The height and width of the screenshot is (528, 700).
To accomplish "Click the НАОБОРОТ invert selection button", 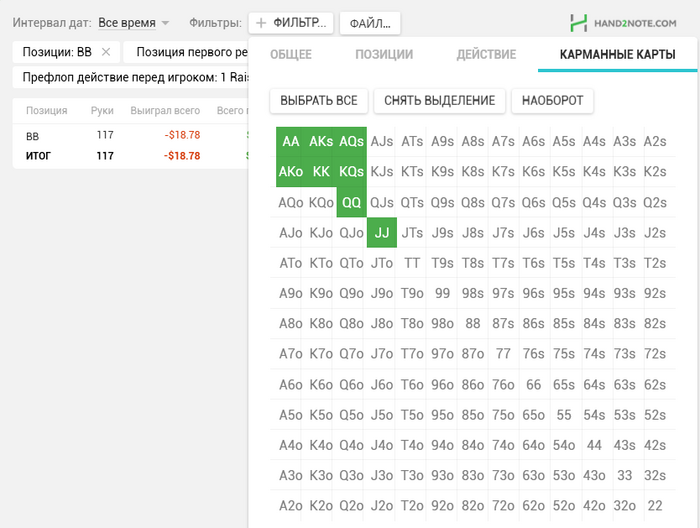I will (552, 100).
